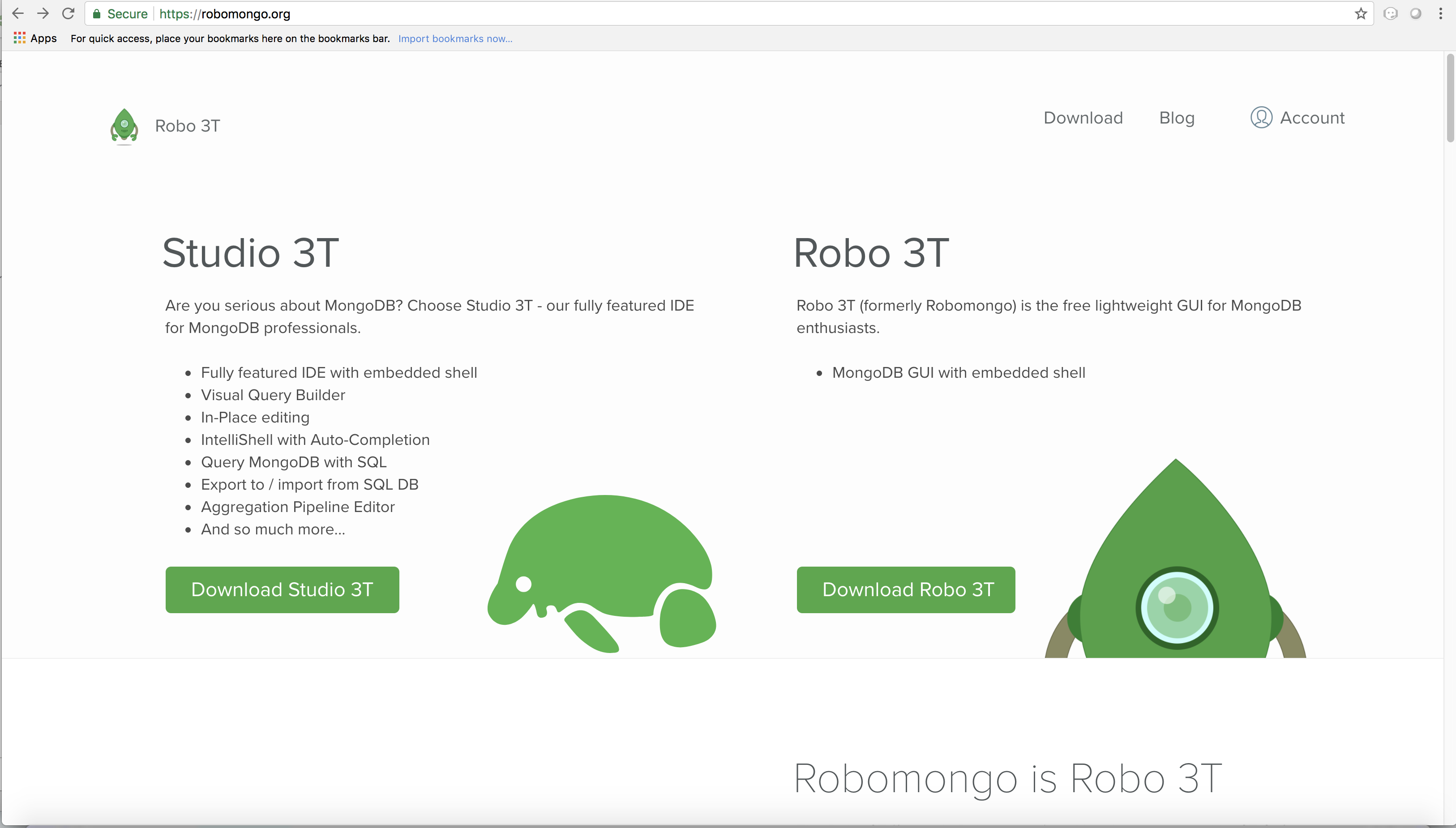Screen dimensions: 1456x828
Task: Click the Download Studio 3T button
Action: [x=282, y=590]
